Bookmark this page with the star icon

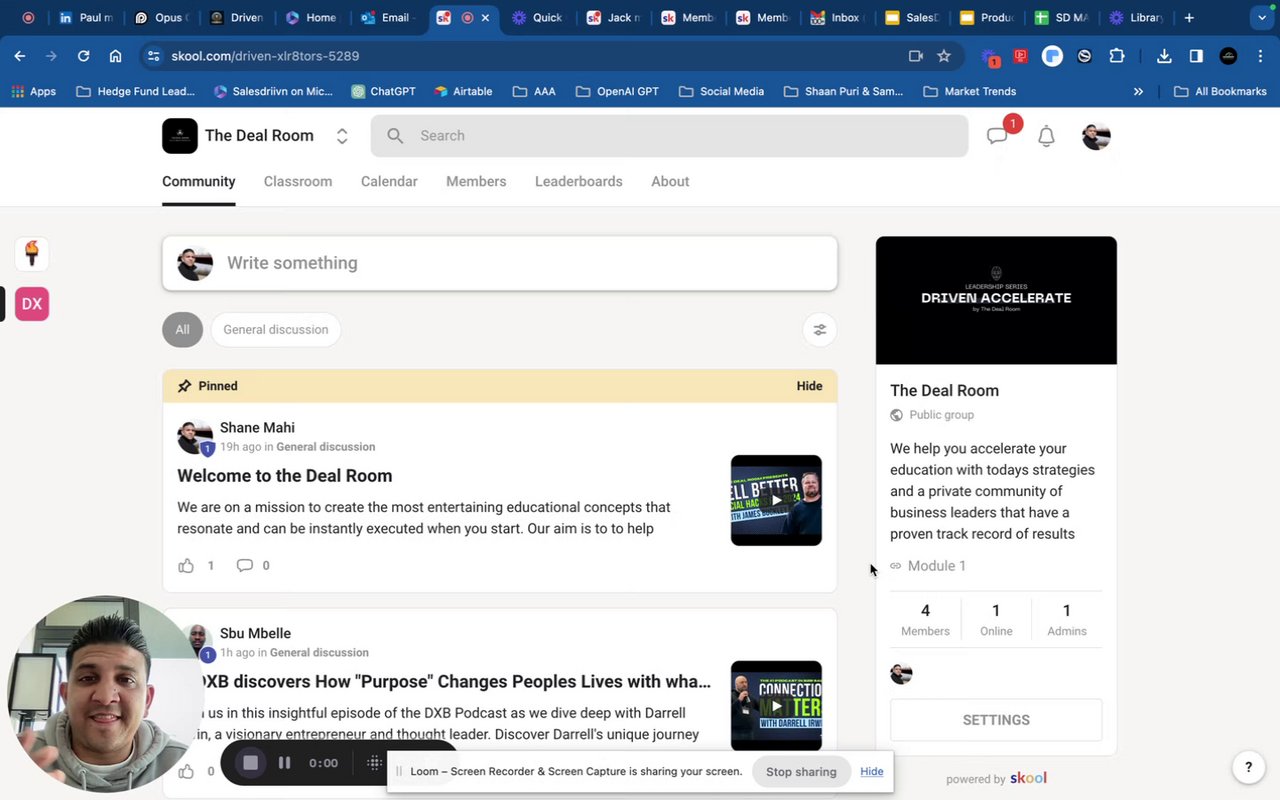[944, 56]
